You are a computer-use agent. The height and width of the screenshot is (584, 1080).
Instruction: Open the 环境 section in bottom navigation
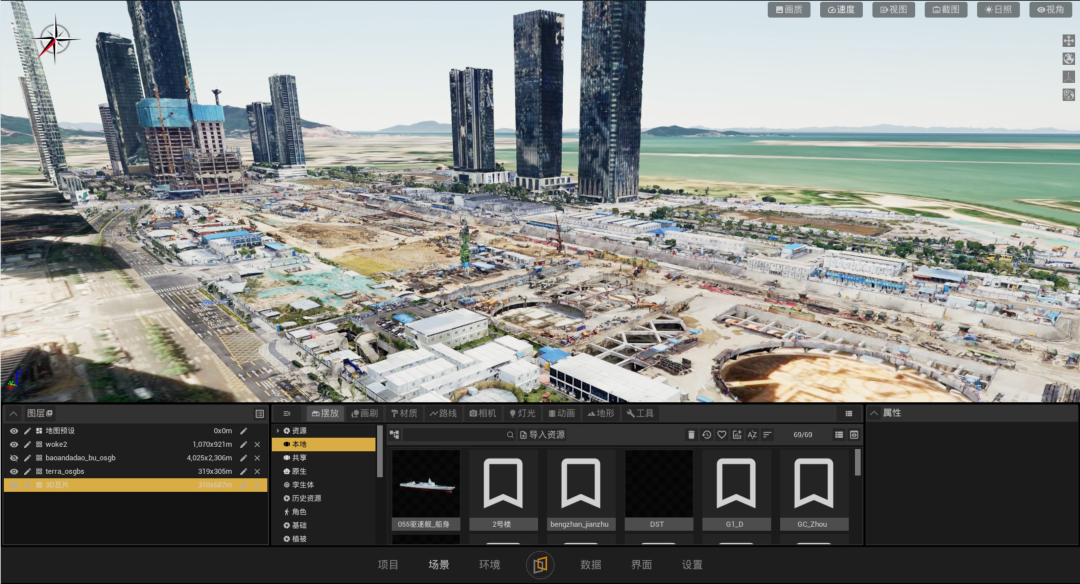pos(489,565)
